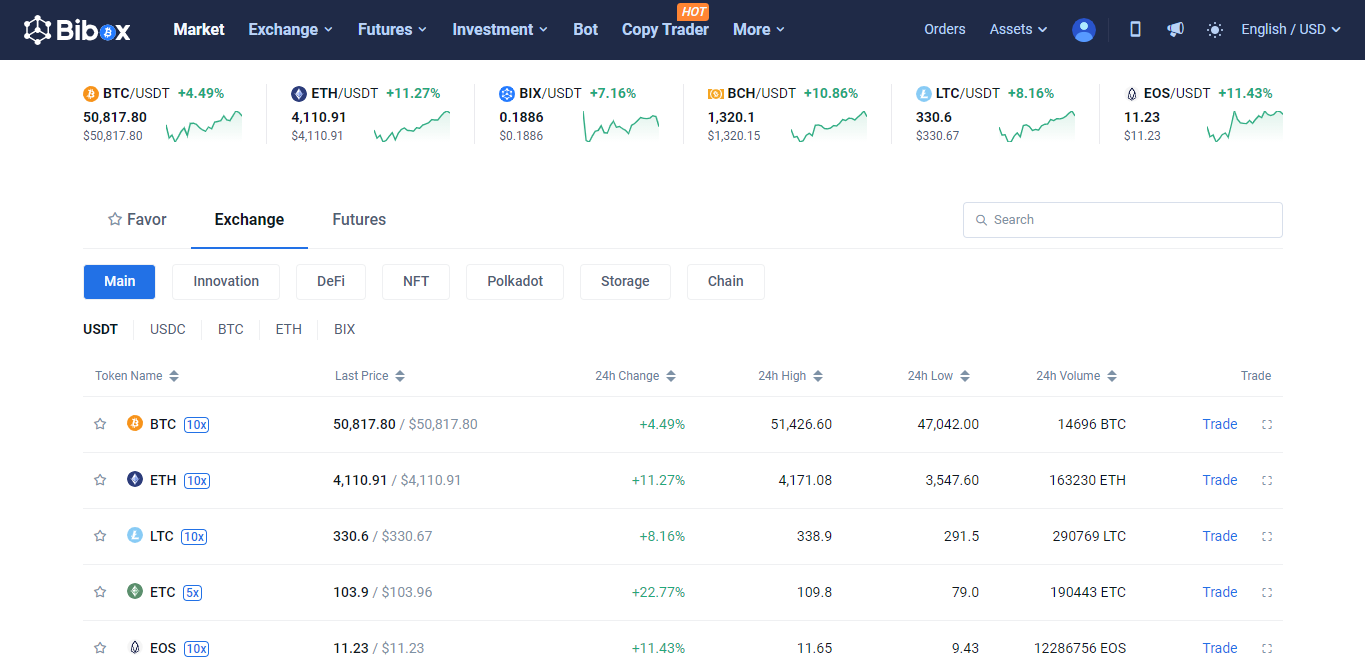The width and height of the screenshot is (1365, 657).
Task: Switch quote currency to USDC
Action: (168, 330)
